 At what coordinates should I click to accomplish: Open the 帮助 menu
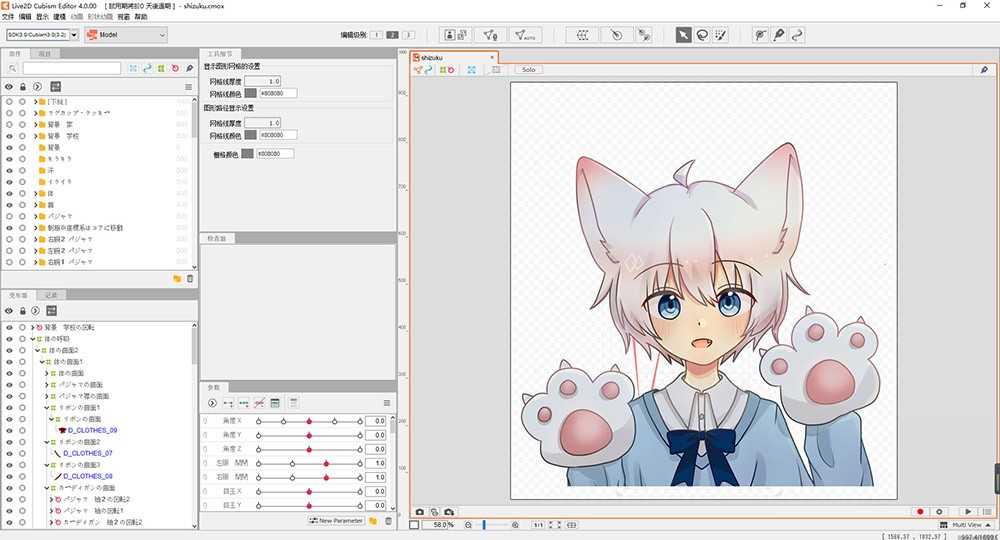point(140,17)
